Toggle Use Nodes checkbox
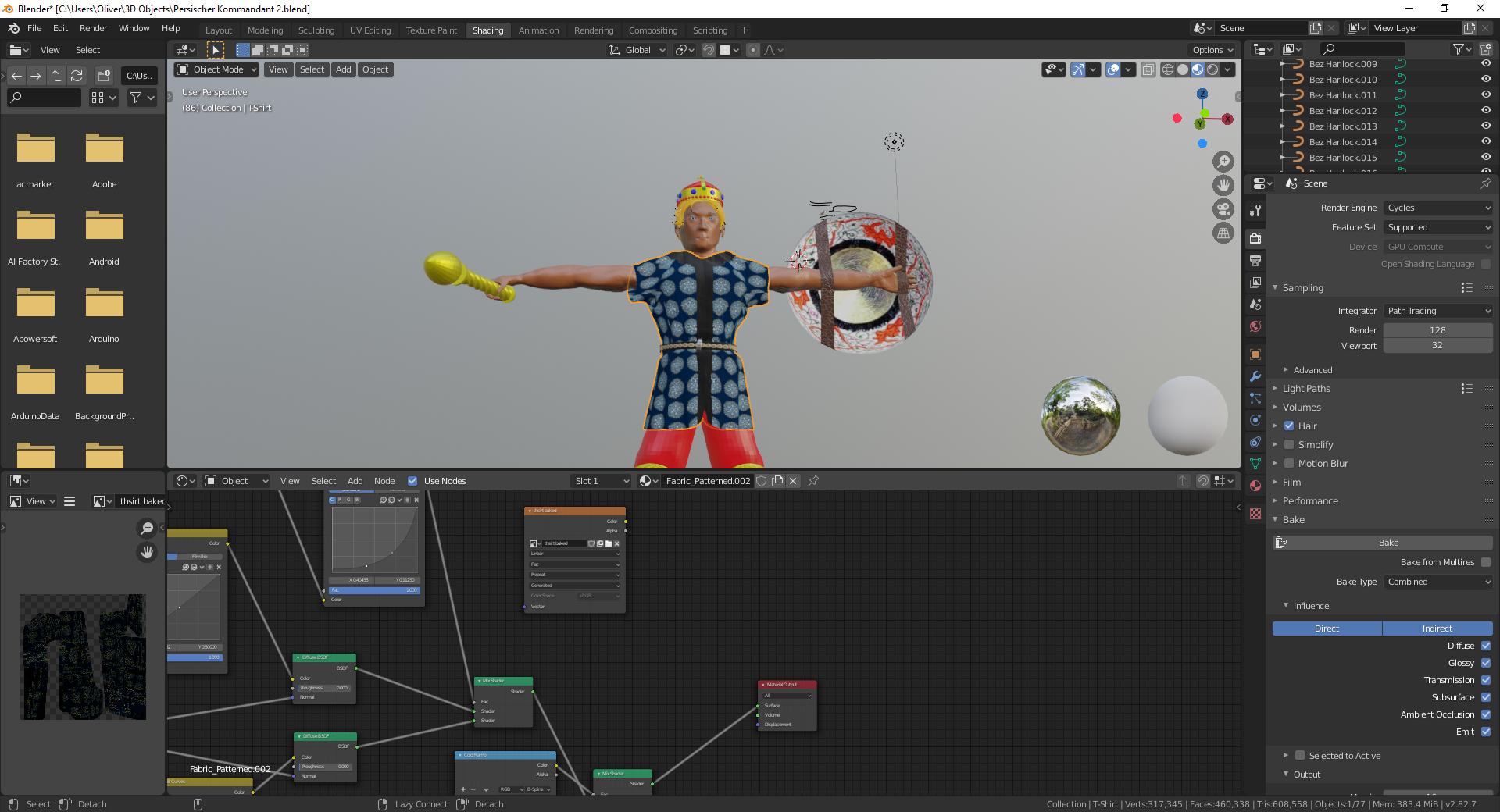 point(412,481)
